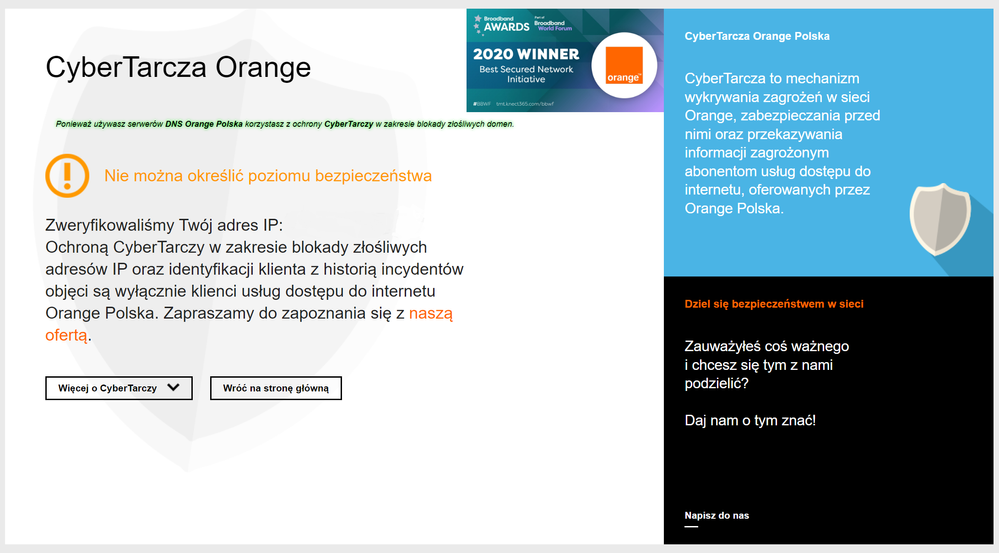Screen dimensions: 999x553
Task: Click the green DNS Orange Polska notice
Action: point(285,124)
